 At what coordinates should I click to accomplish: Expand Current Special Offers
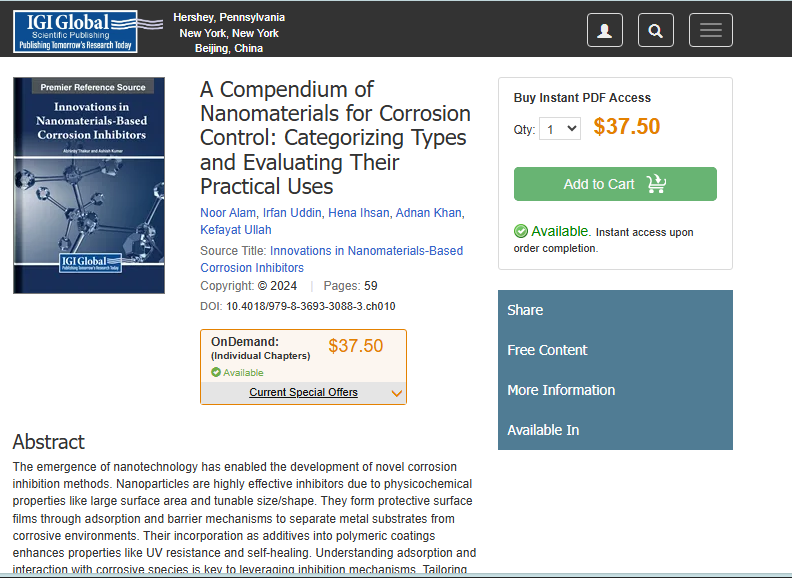point(303,392)
